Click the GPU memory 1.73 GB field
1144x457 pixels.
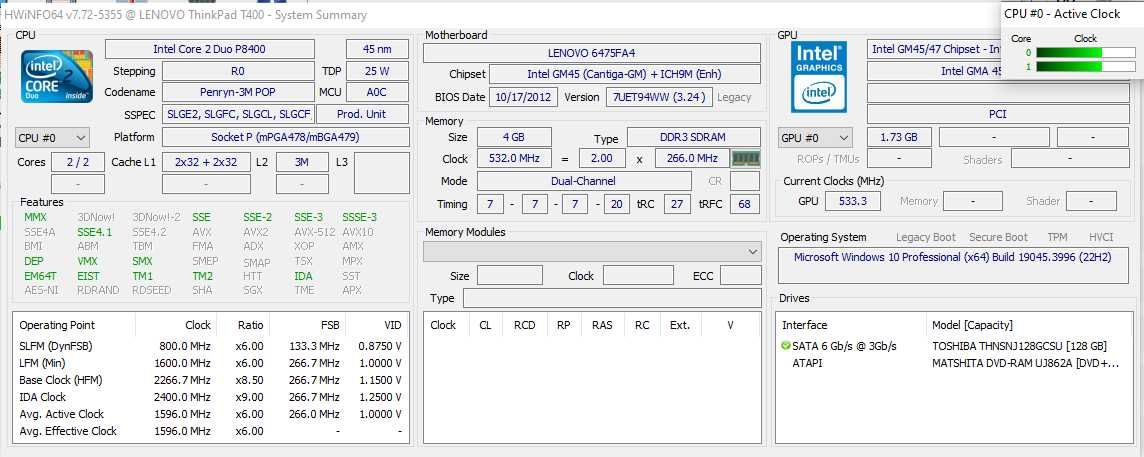[899, 137]
